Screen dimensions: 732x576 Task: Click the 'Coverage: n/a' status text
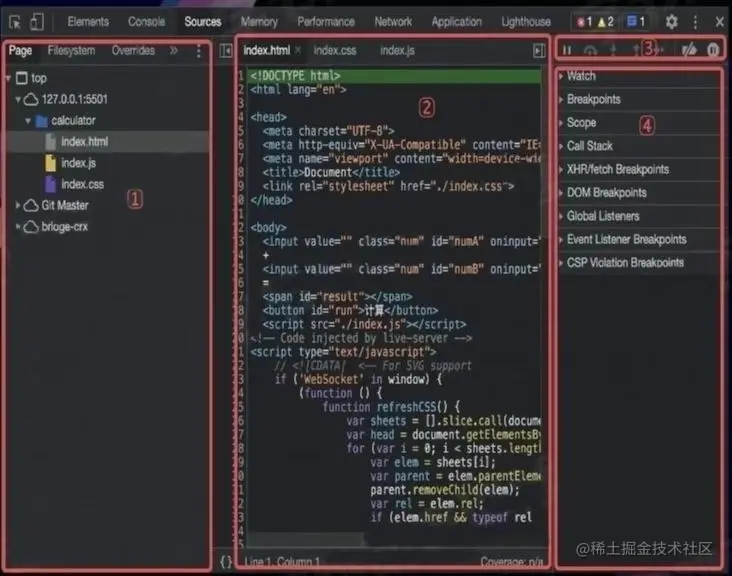[x=512, y=562]
